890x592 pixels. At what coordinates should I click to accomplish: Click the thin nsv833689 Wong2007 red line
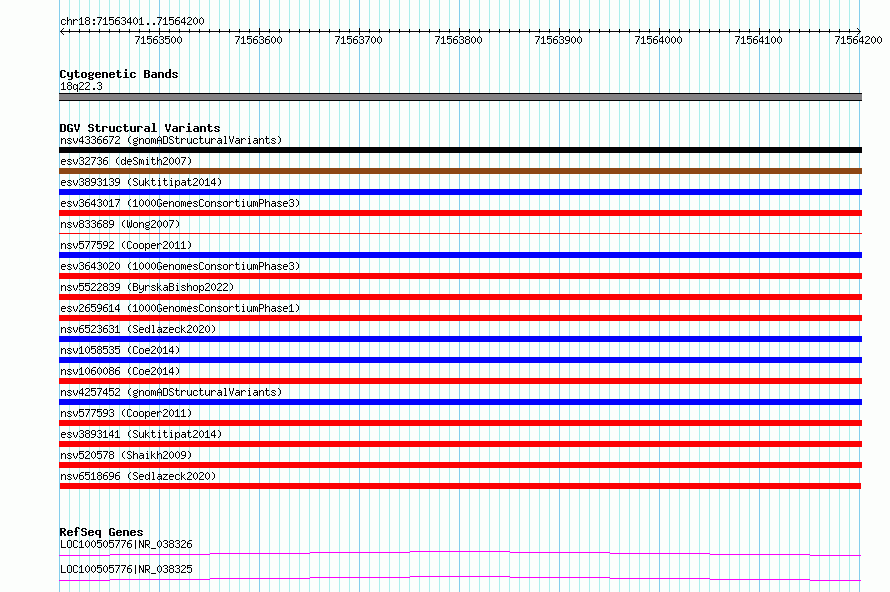click(460, 233)
